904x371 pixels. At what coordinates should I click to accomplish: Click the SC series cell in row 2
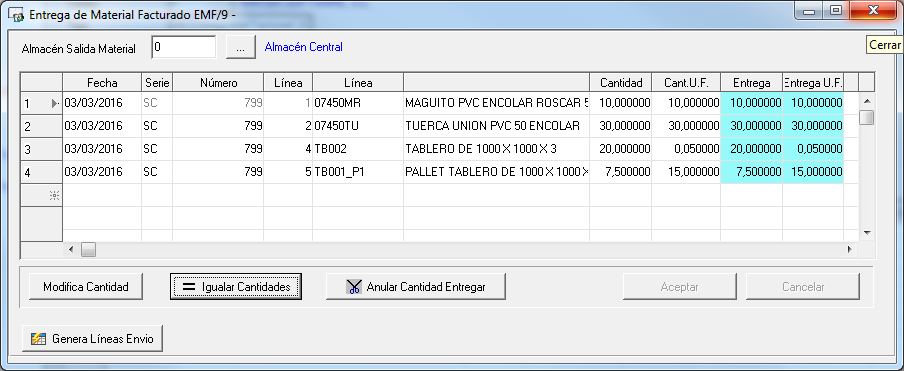(157, 126)
